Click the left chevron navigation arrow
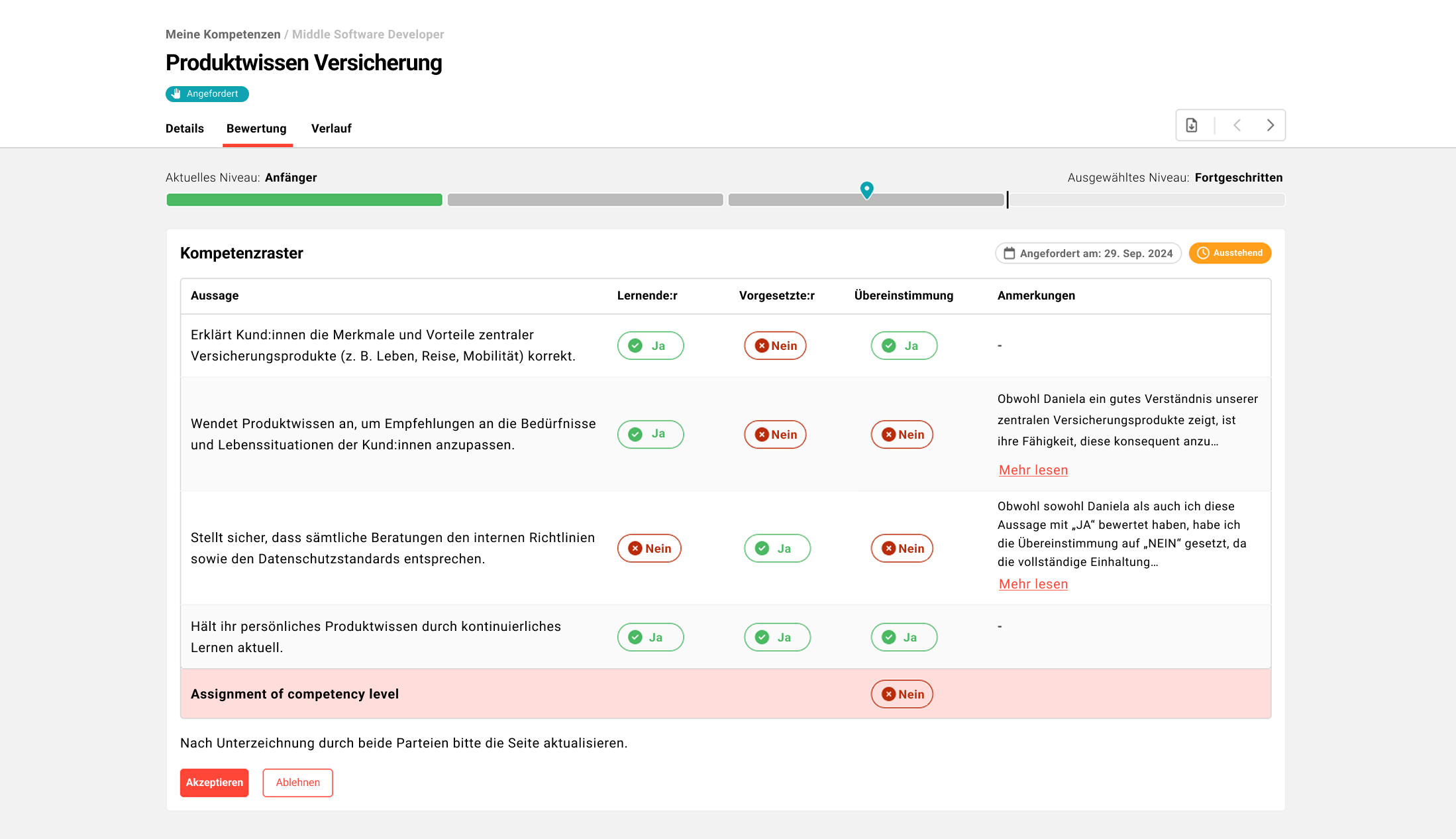 (1237, 125)
